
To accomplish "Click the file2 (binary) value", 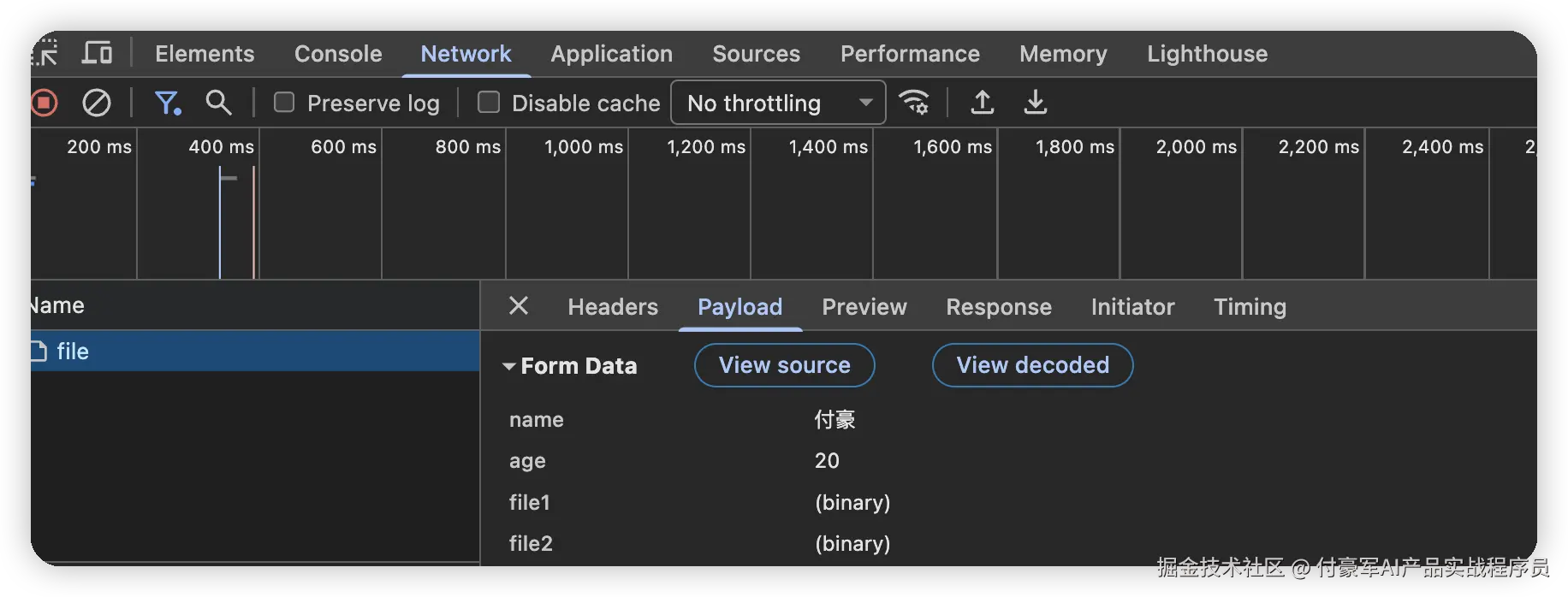I will click(852, 543).
